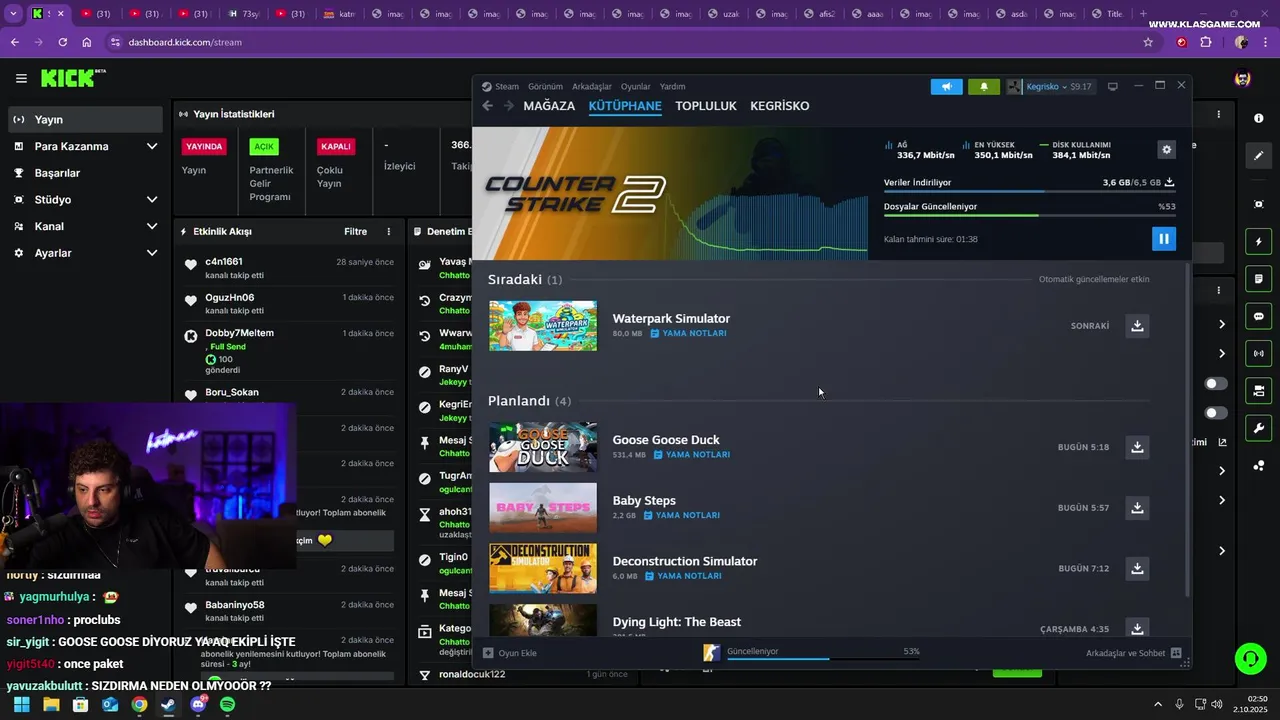Click download icon for Deconstruction Simulator

(x=1137, y=569)
